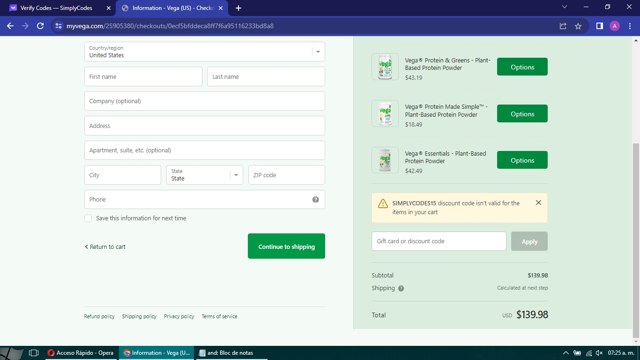
Task: Open the browser side panel icon
Action: pos(599,26)
